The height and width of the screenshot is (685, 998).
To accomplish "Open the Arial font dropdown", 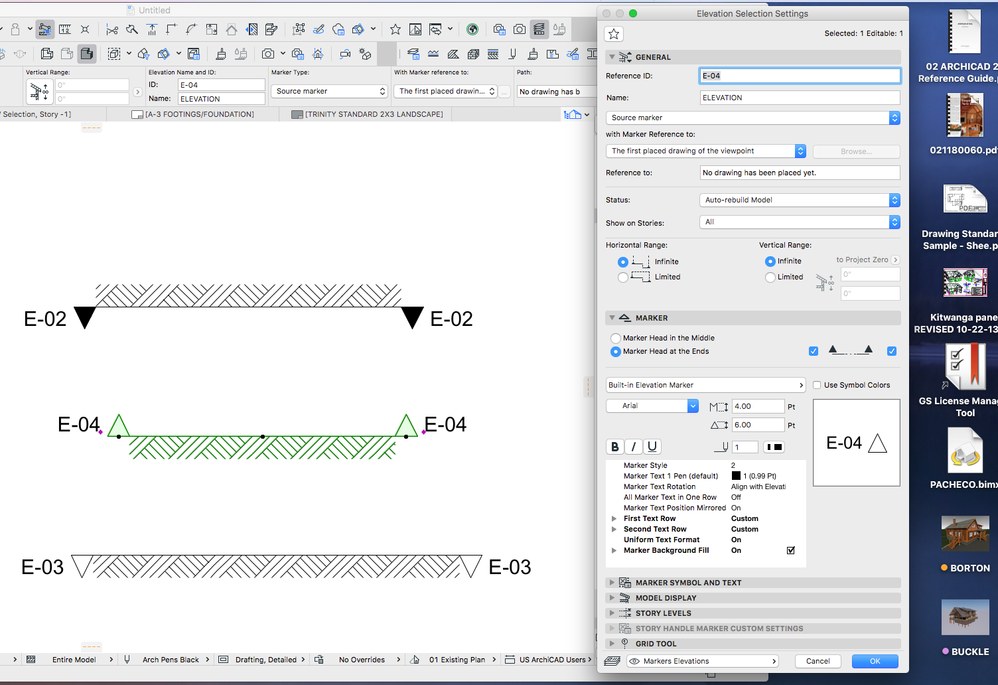I will (652, 406).
